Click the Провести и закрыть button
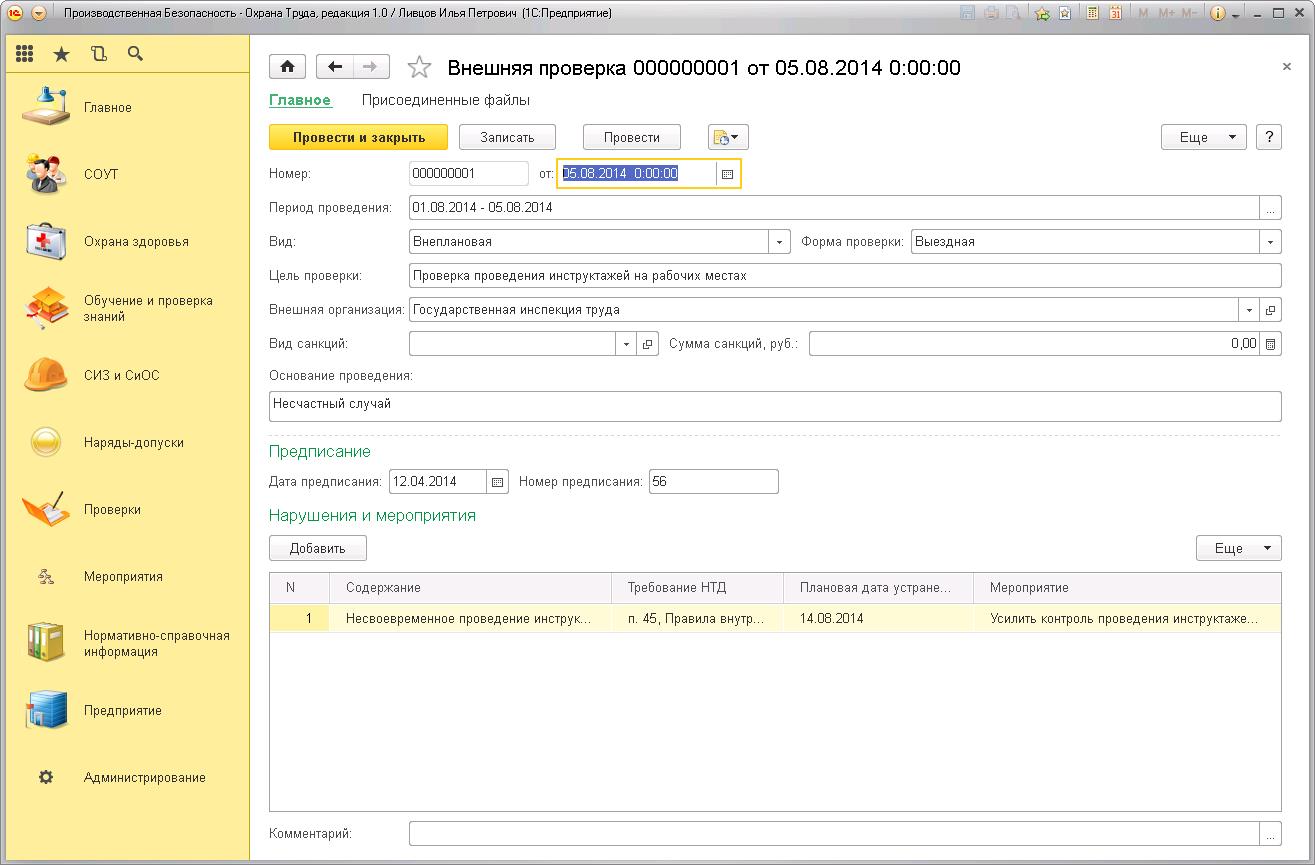Viewport: 1315px width, 865px height. 358,138
